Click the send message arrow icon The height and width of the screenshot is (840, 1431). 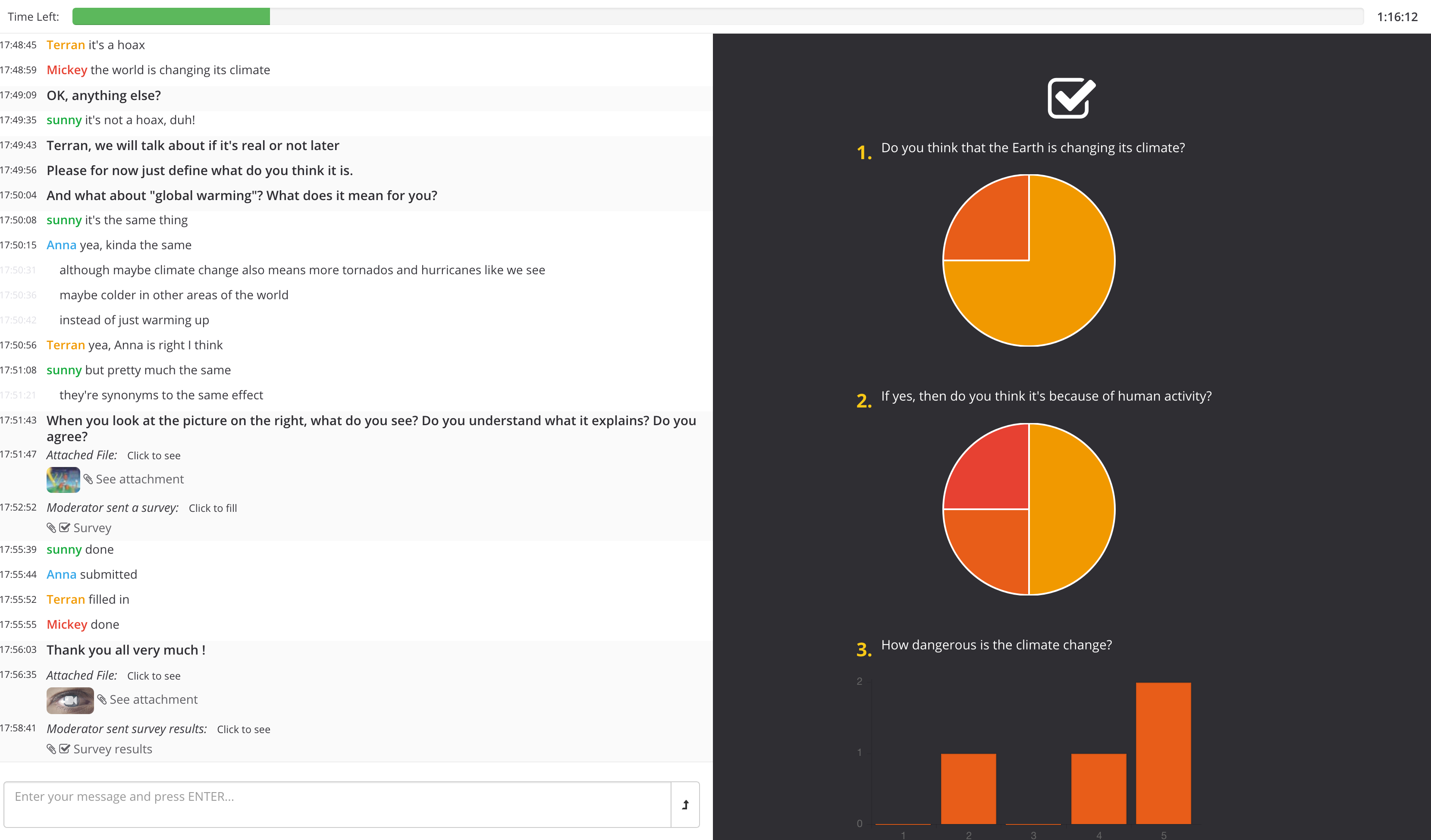(x=685, y=804)
